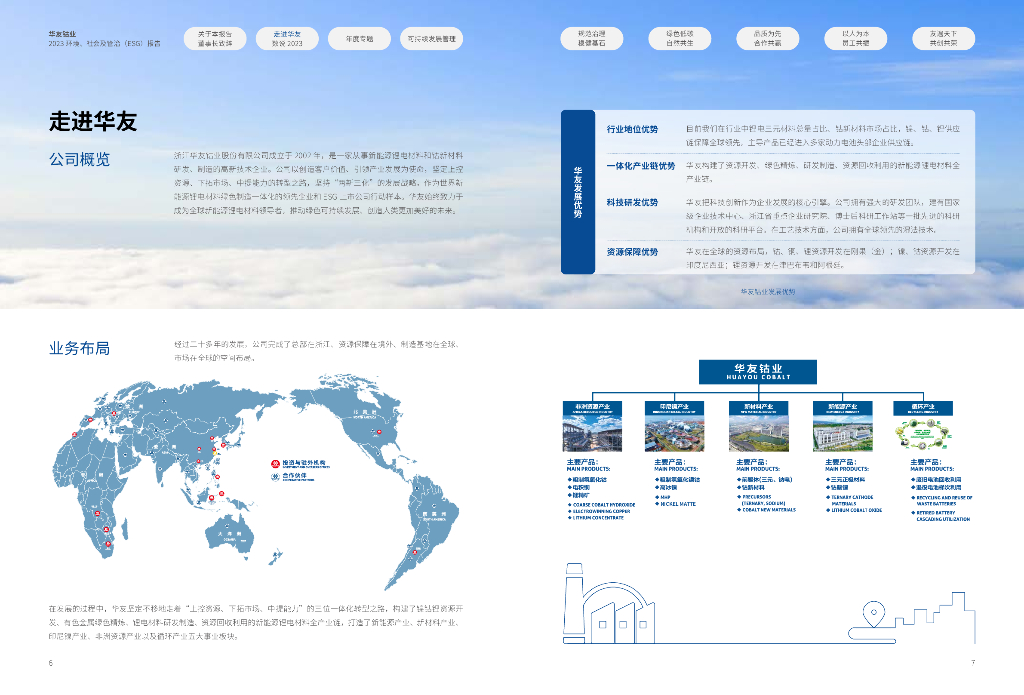Click the 华友钴业 report title at top left
Screen dimensions: 1024x695
point(62,34)
